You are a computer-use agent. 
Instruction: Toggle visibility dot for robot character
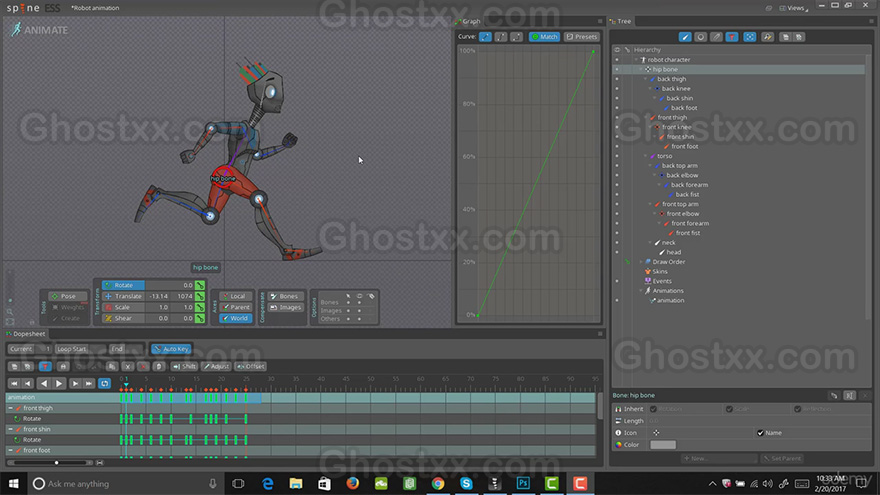(617, 59)
